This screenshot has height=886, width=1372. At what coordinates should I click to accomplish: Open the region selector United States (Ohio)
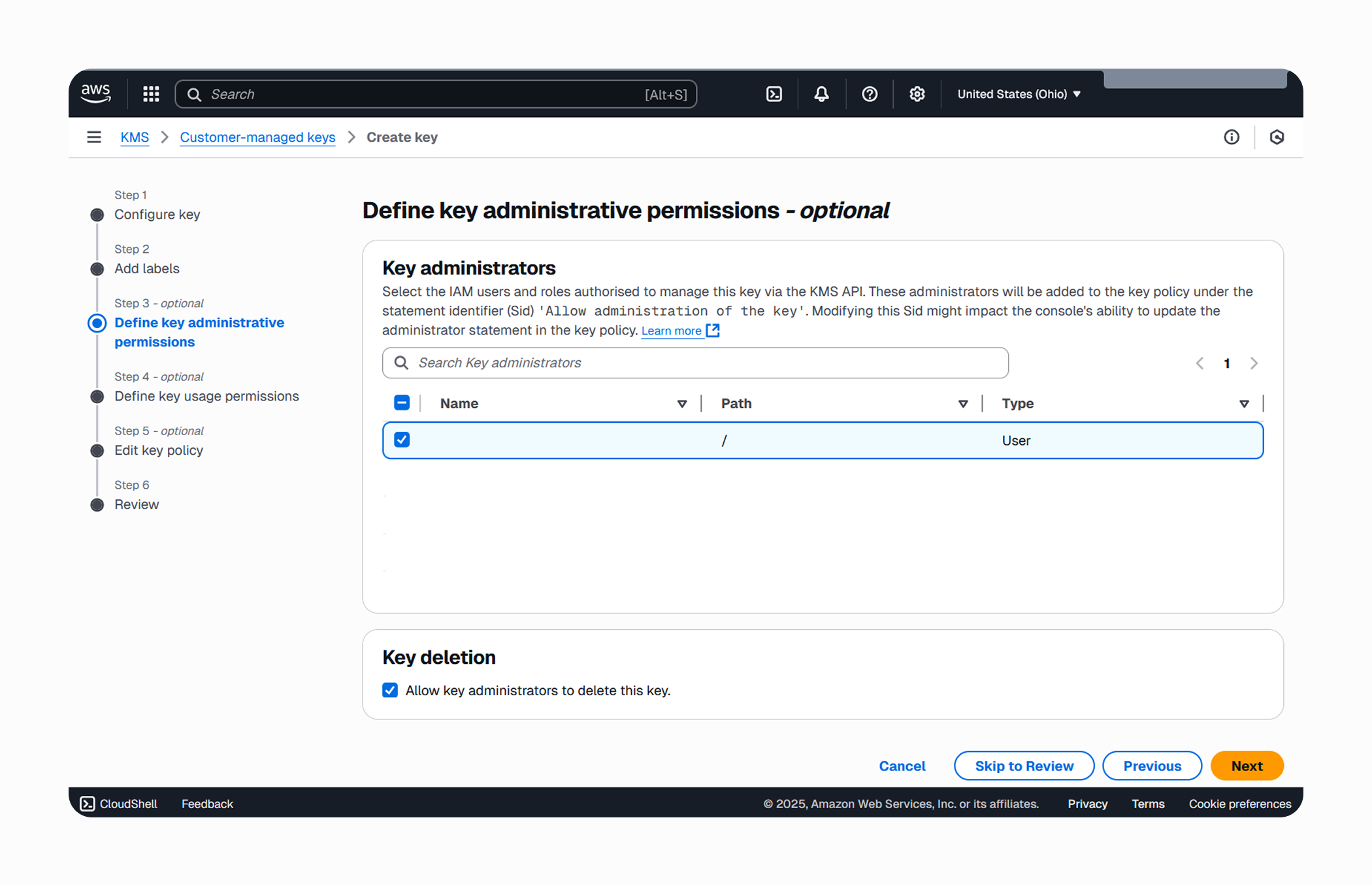(1019, 94)
